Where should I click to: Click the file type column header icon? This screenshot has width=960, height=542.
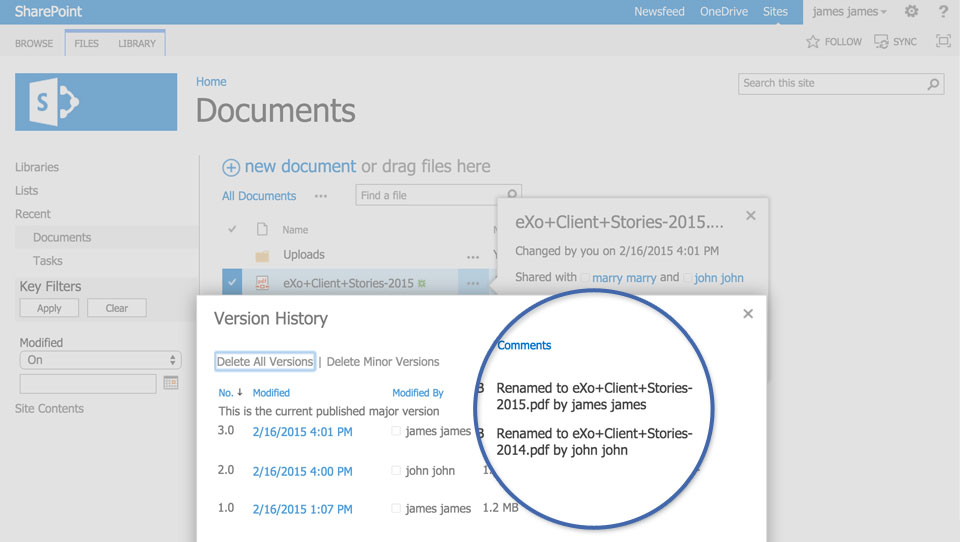point(262,230)
